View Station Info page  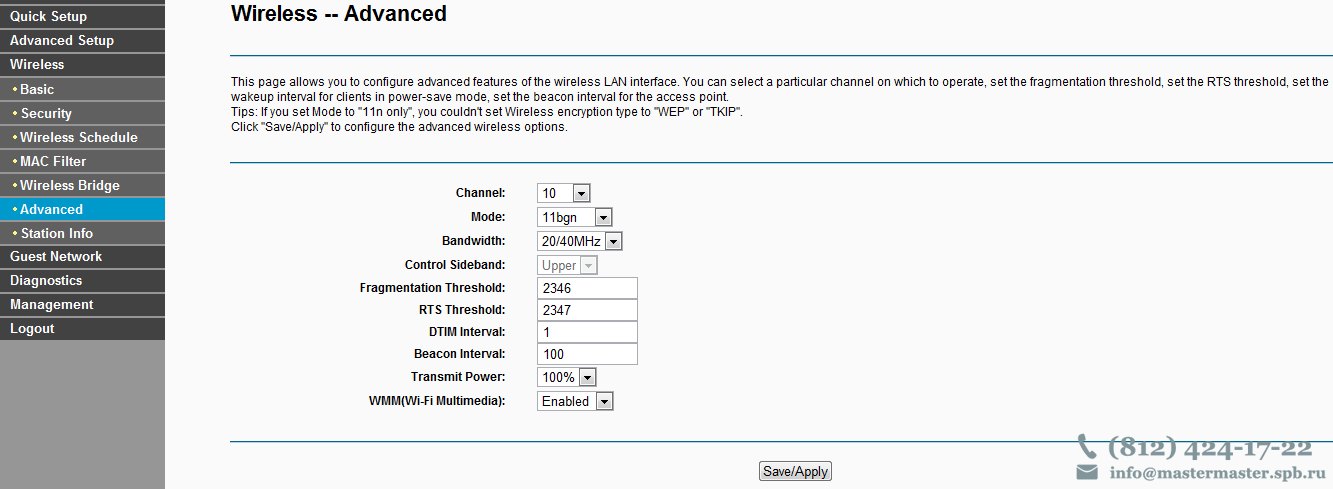[x=82, y=233]
